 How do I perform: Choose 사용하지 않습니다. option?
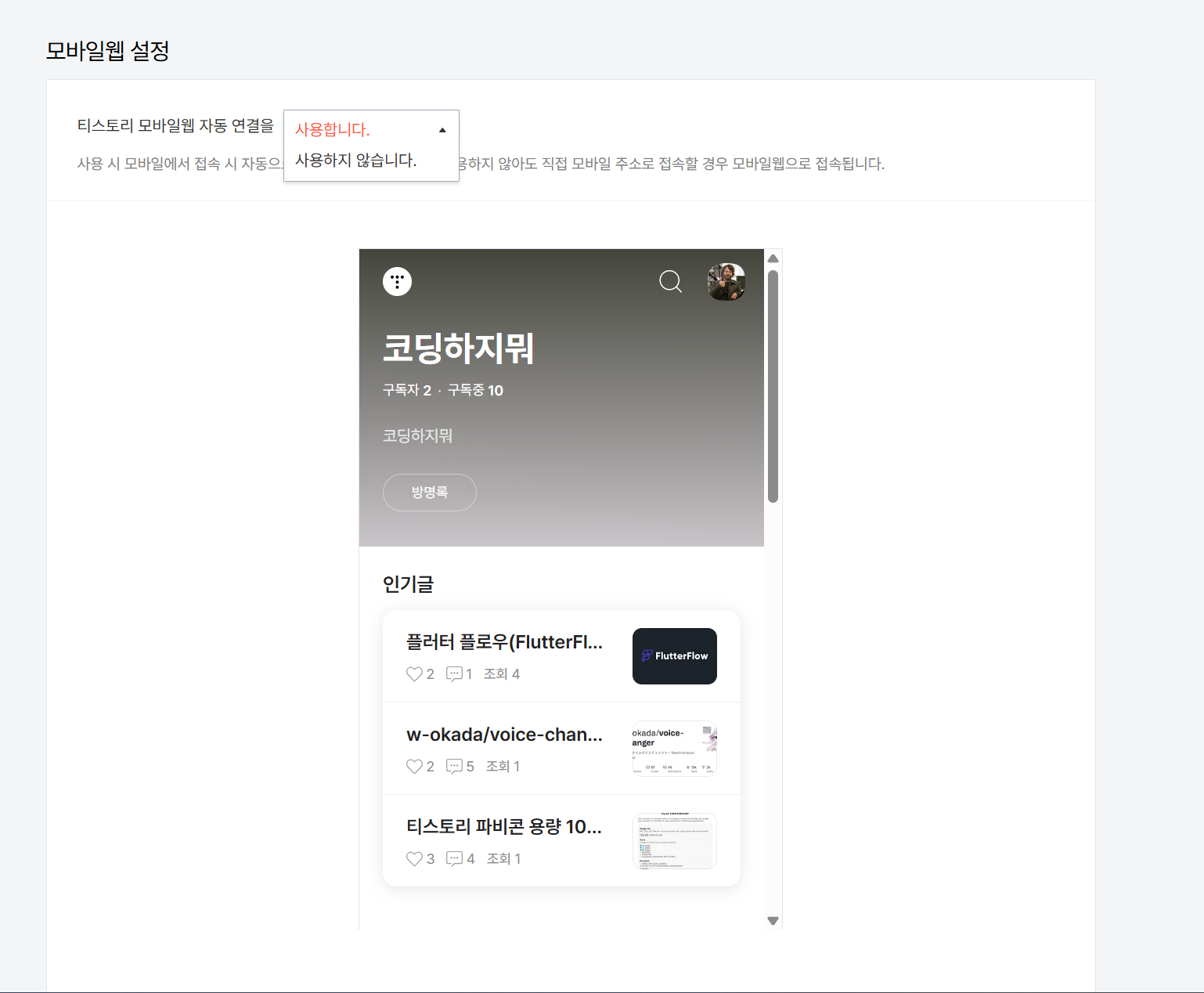[x=356, y=160]
